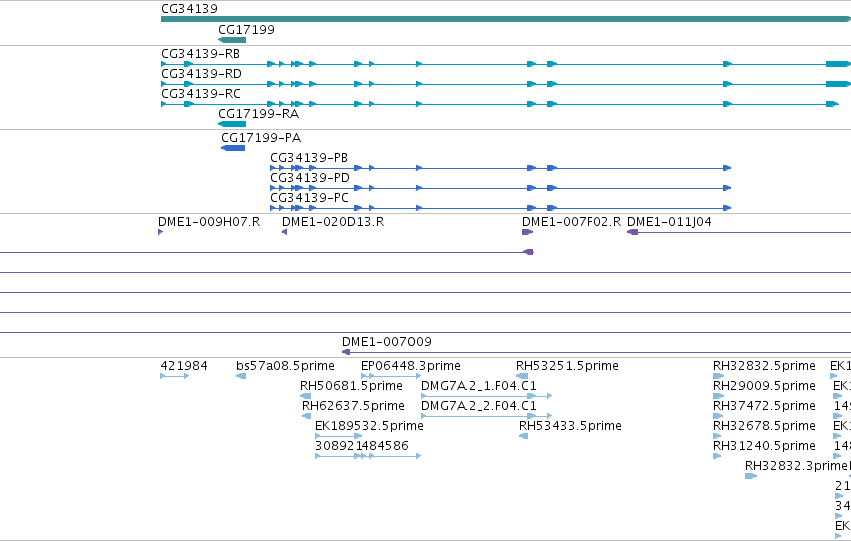
Task: Select the bs57a08.5prime EST label
Action: [x=285, y=366]
